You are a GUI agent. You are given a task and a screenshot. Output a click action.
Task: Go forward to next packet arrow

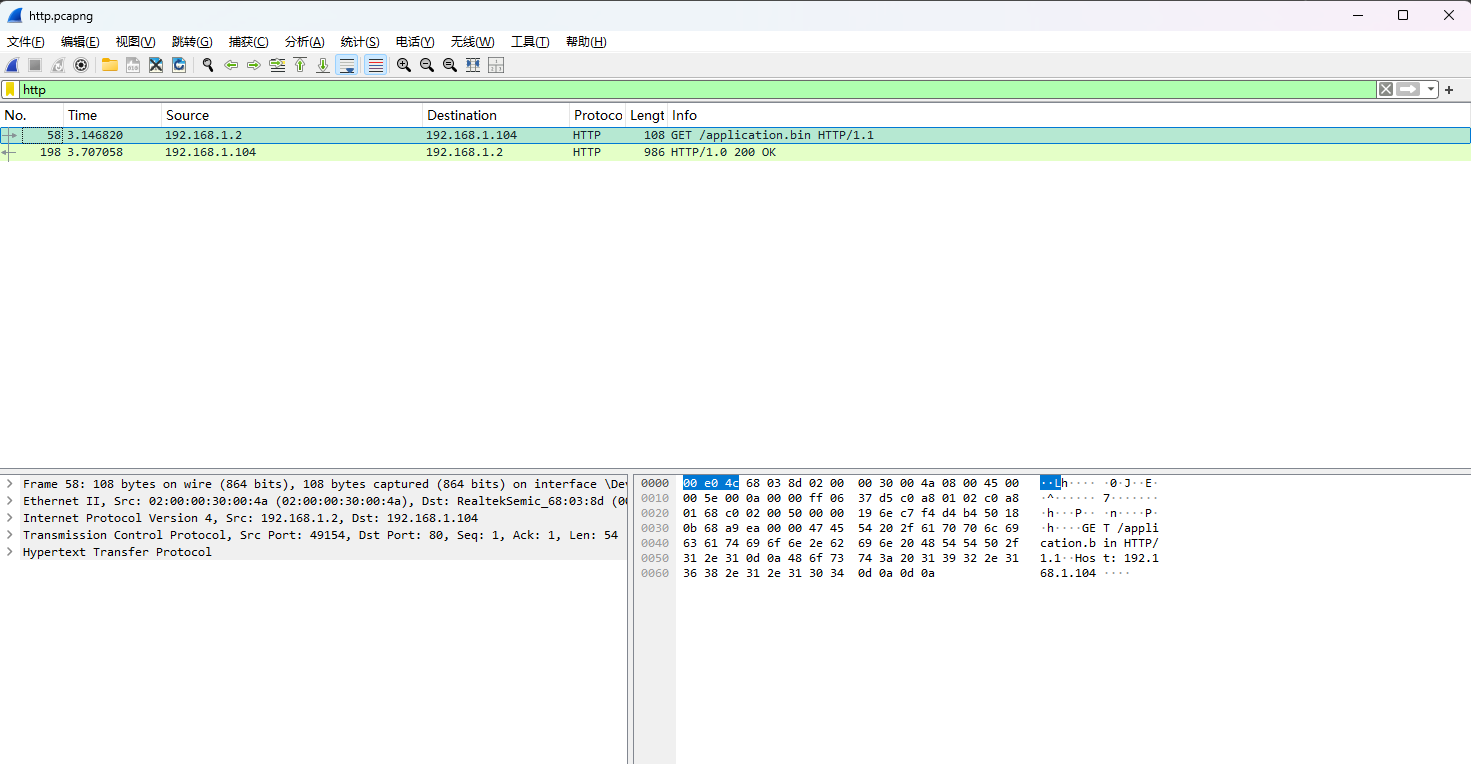click(253, 65)
